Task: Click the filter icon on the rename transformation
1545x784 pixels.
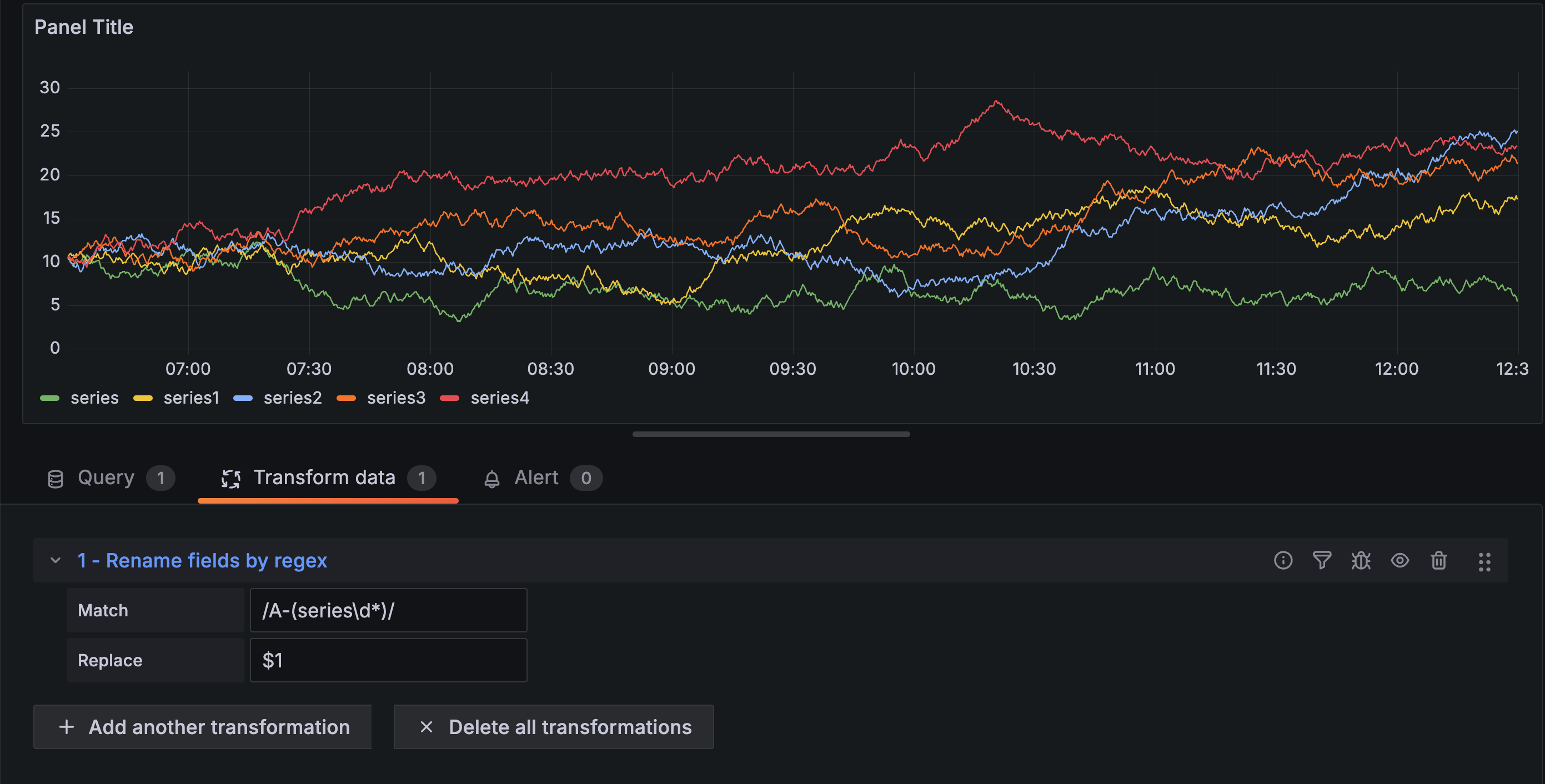Action: pyautogui.click(x=1322, y=560)
